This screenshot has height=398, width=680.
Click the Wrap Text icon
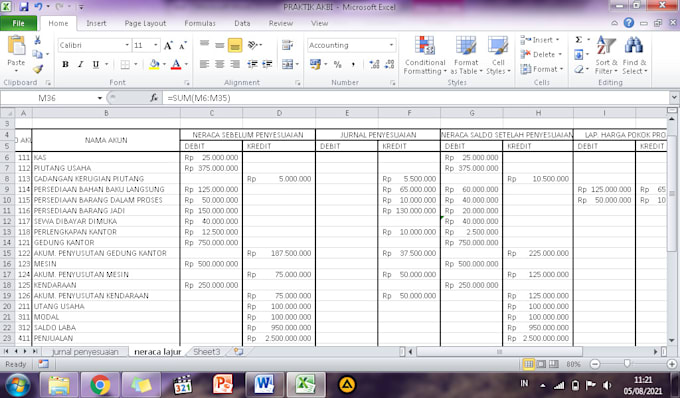coord(287,45)
